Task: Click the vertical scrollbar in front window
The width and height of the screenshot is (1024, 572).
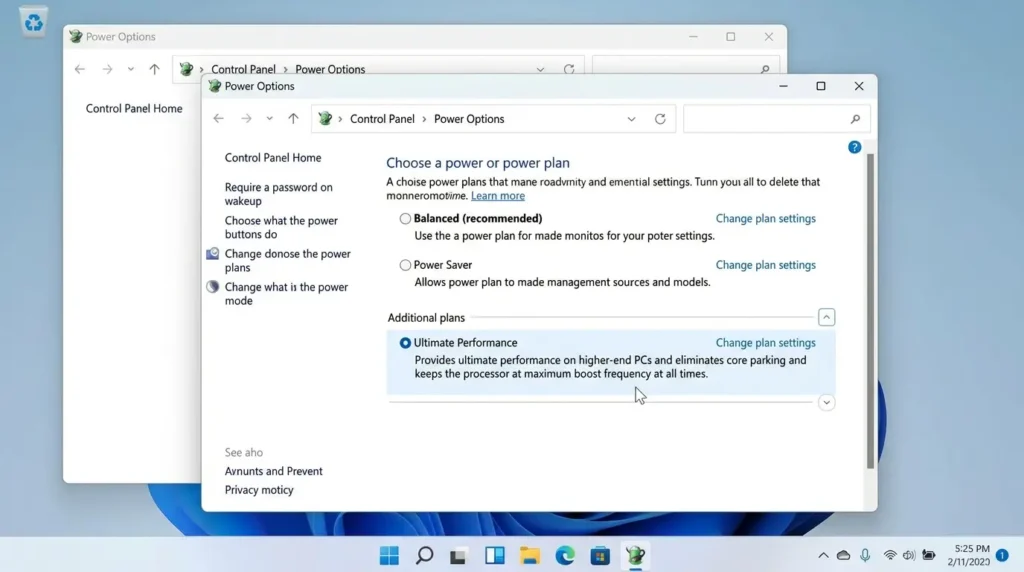Action: click(870, 311)
